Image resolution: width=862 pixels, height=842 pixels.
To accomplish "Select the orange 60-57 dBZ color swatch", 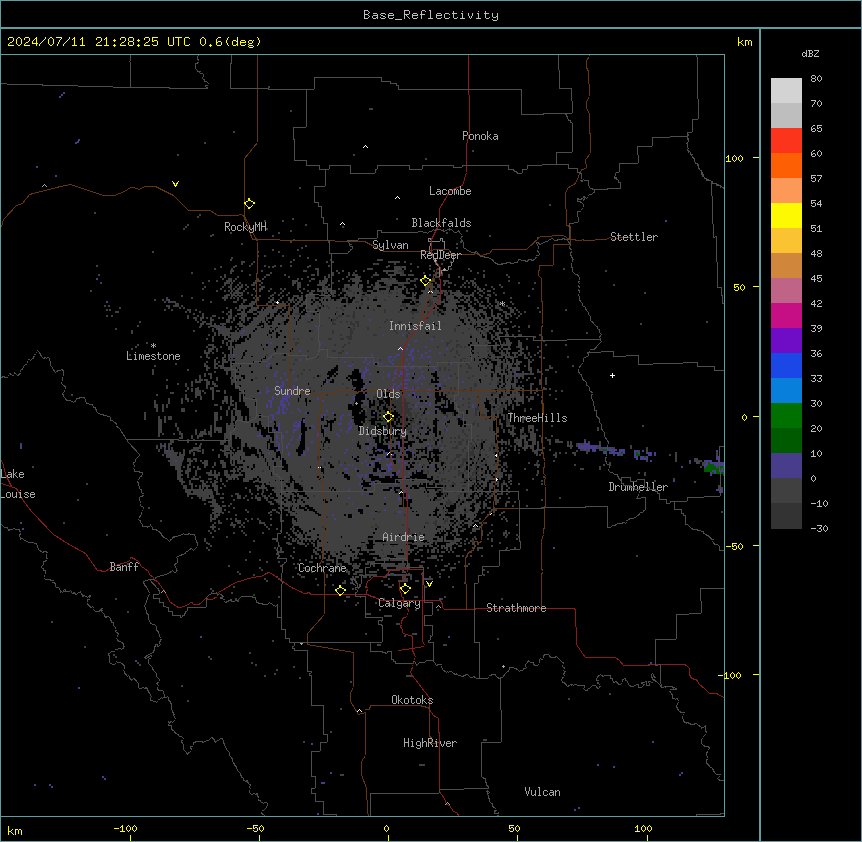I will click(x=786, y=165).
